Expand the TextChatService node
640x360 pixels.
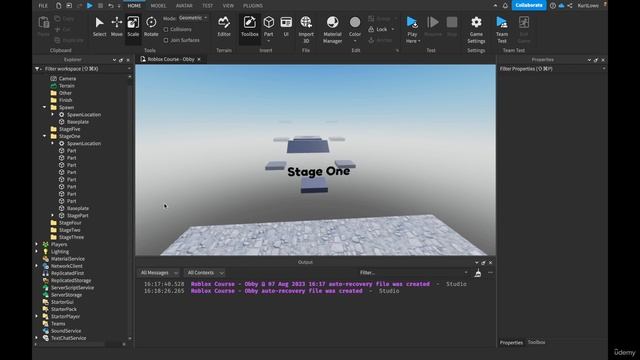point(37,338)
